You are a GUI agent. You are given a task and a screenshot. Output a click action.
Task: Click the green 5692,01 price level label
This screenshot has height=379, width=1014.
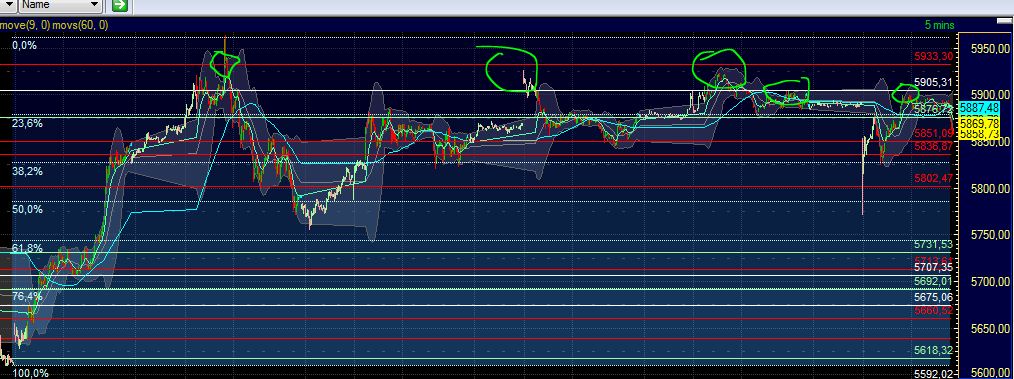(933, 281)
